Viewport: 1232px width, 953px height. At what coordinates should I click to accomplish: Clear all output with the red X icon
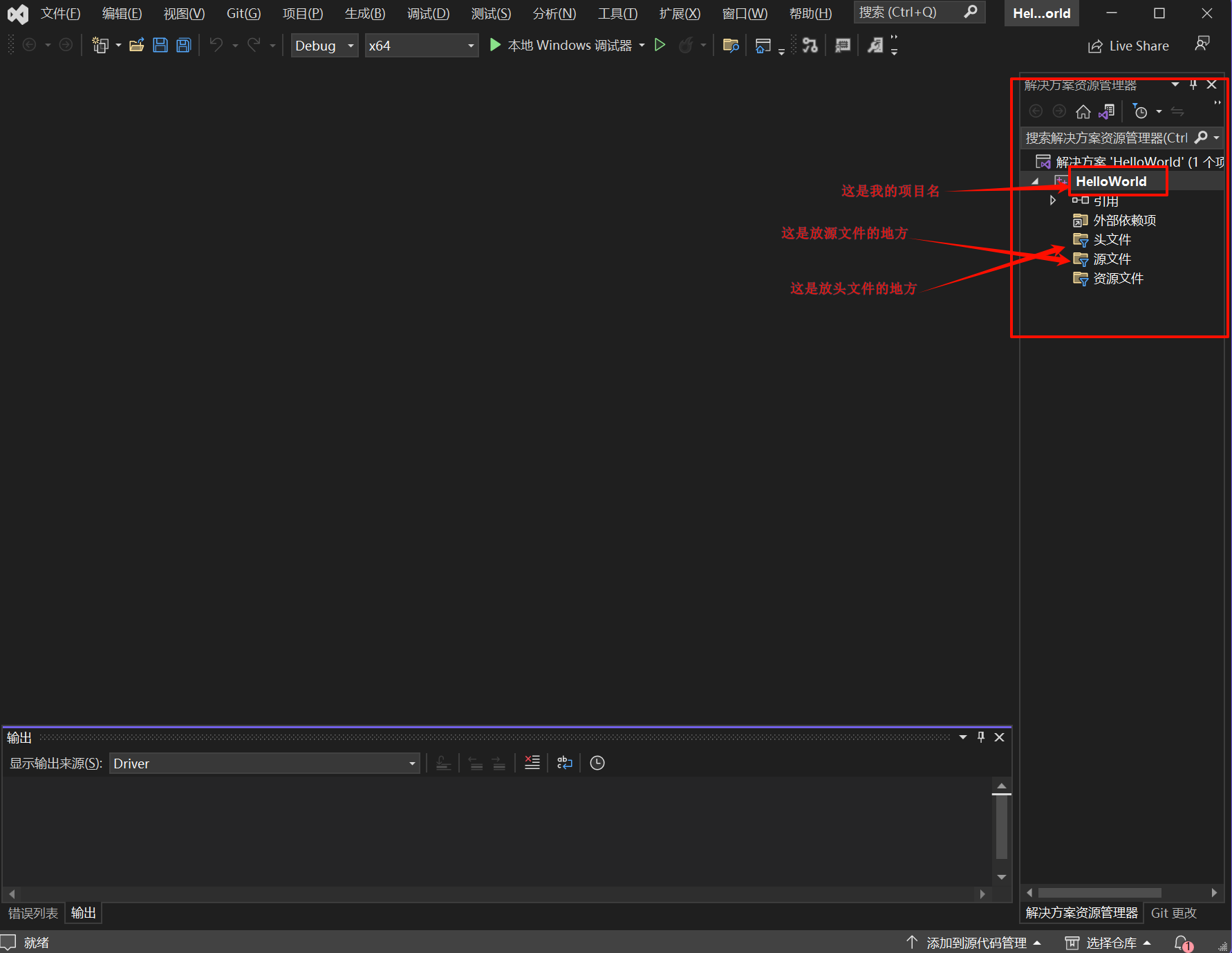532,763
